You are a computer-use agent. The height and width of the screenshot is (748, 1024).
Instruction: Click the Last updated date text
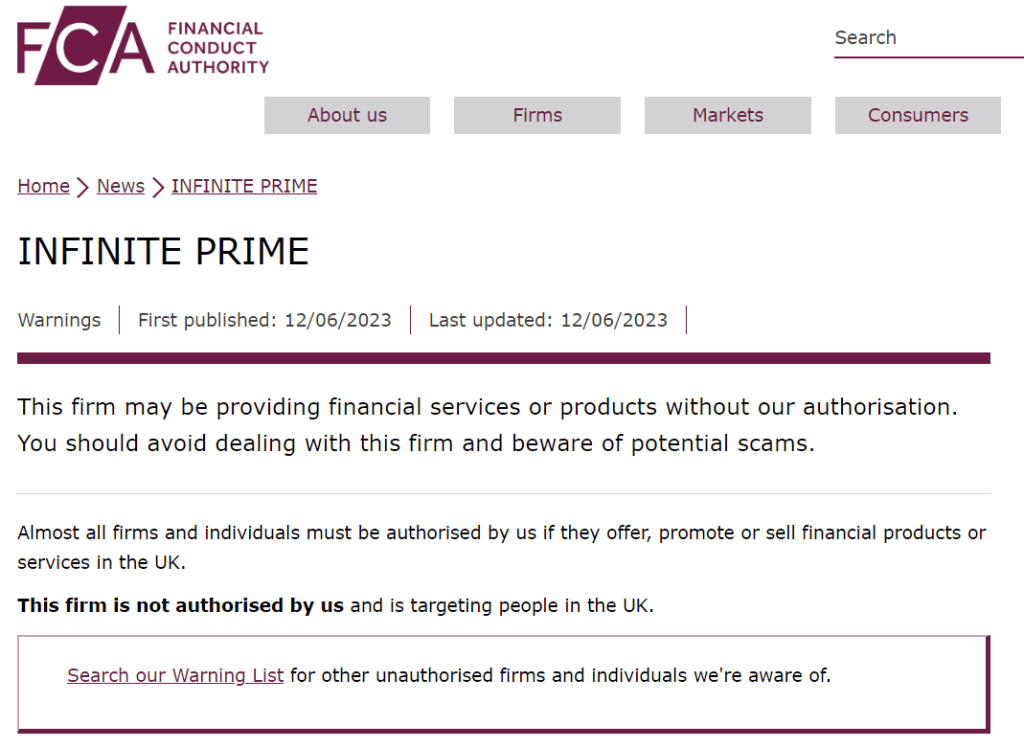click(548, 320)
